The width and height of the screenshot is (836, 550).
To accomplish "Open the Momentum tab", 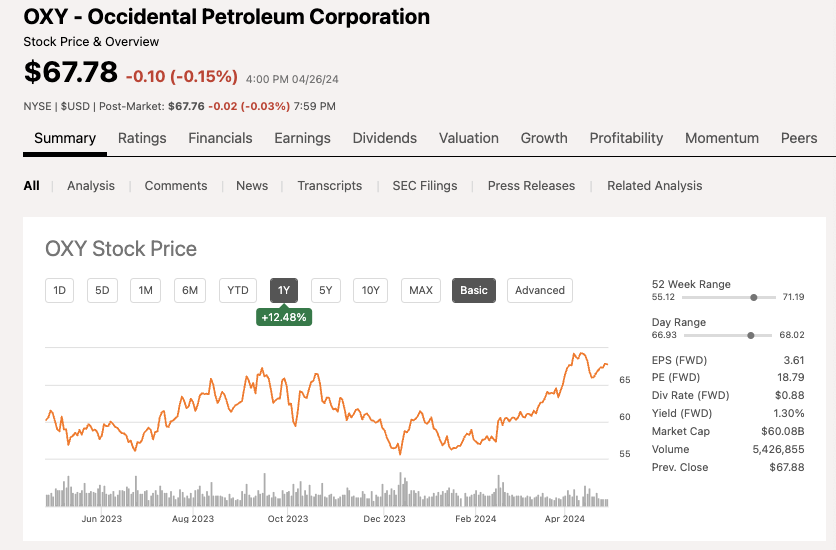I will point(722,138).
